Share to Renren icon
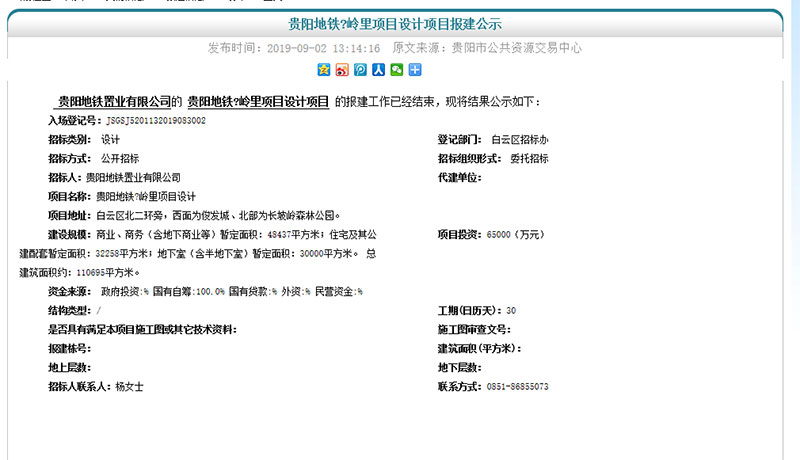Screen dimensions: 800x460 tap(378, 70)
